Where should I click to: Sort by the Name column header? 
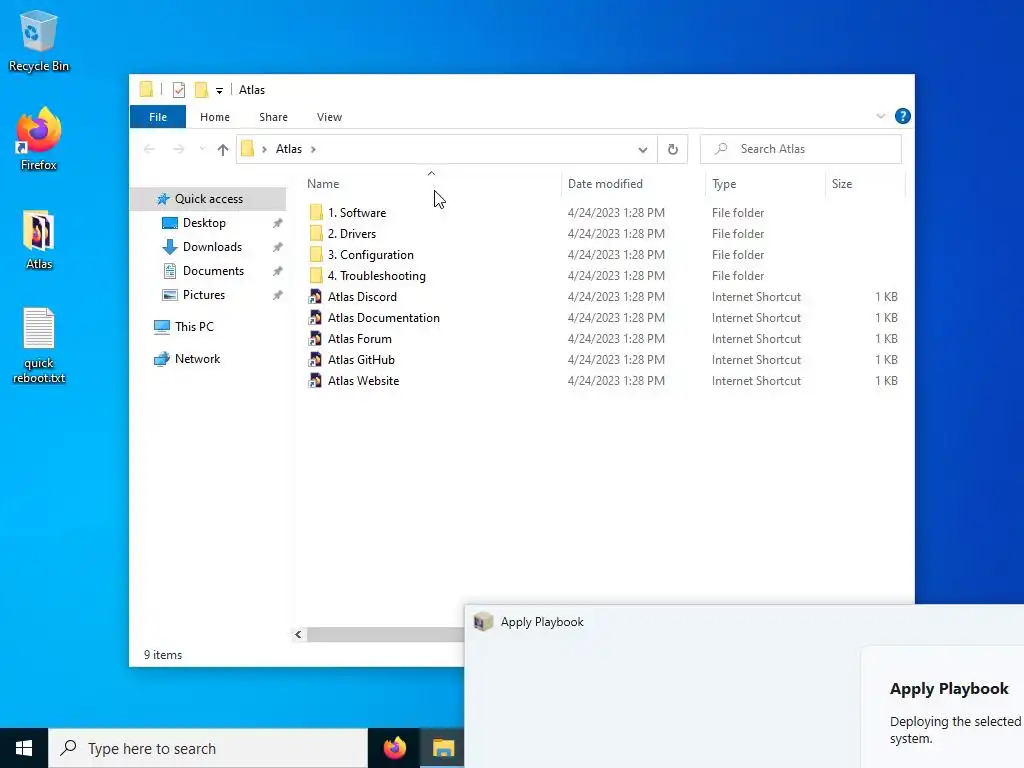pos(431,184)
